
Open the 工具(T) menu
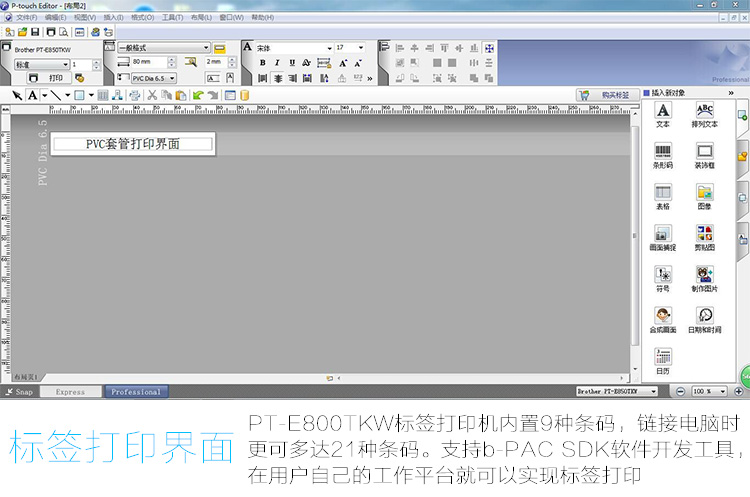point(172,17)
